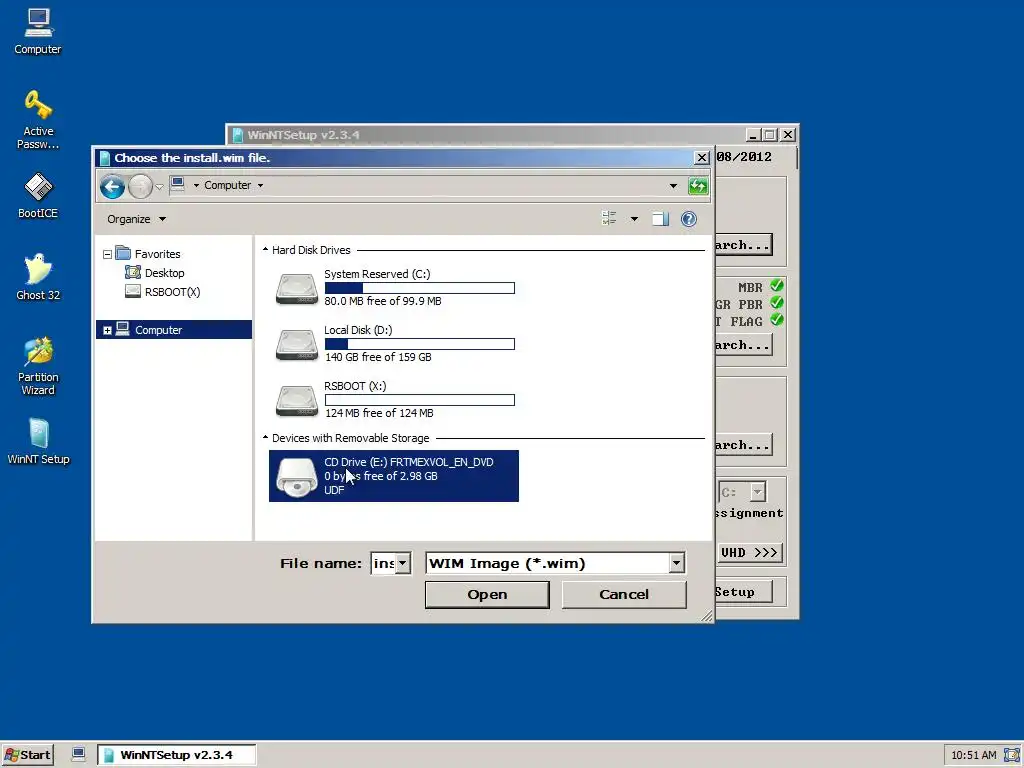This screenshot has height=768, width=1024.
Task: Change the view with the view icon
Action: pyautogui.click(x=609, y=219)
